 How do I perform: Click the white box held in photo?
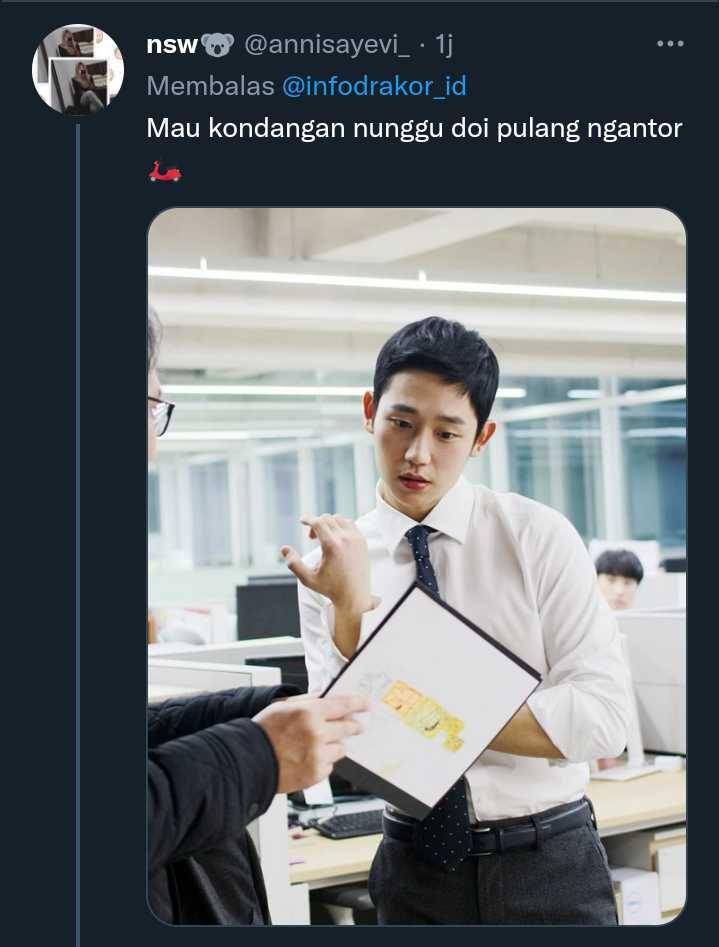pyautogui.click(x=431, y=698)
